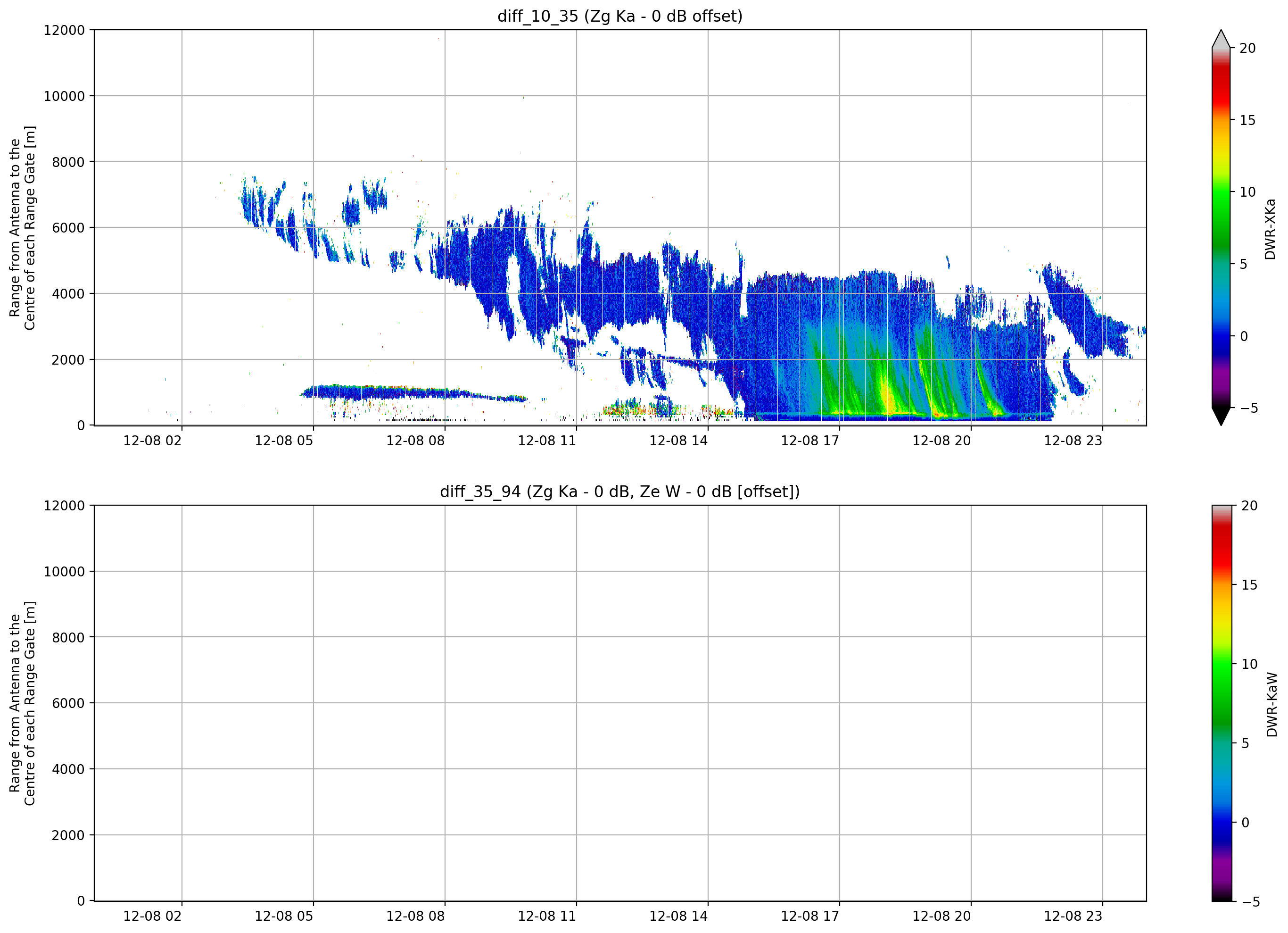The width and height of the screenshot is (1288, 933).
Task: Select y-tick 4000 on the diff_10_35 plot
Action: point(68,294)
